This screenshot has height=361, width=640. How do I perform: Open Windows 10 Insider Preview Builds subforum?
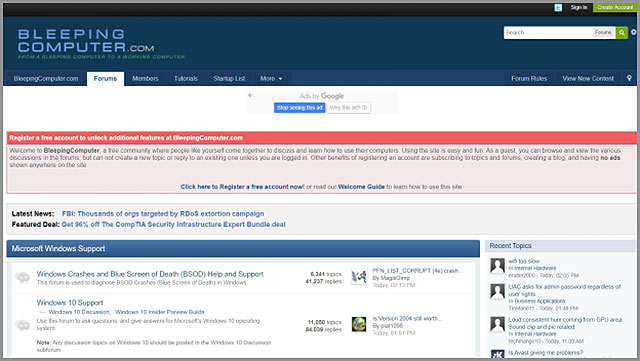tap(160, 312)
